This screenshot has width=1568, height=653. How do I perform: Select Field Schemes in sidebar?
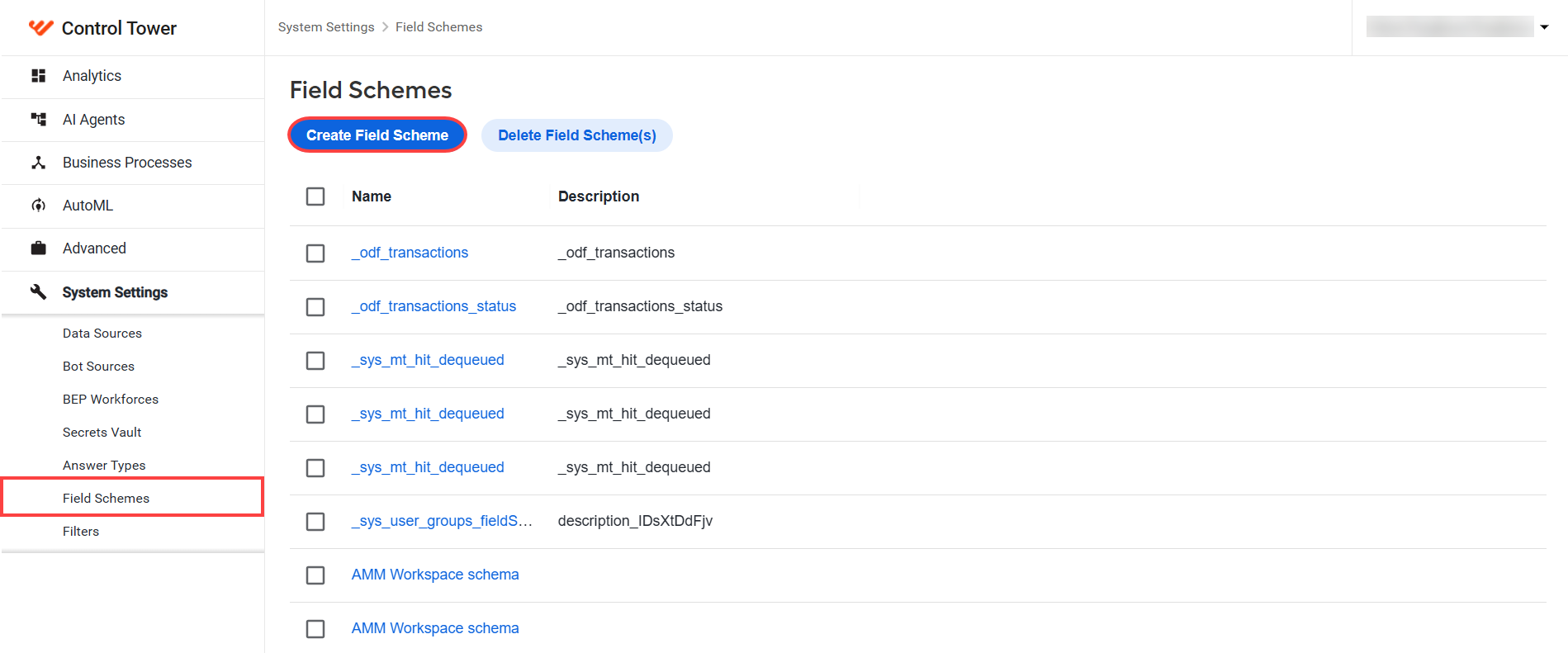pos(133,498)
